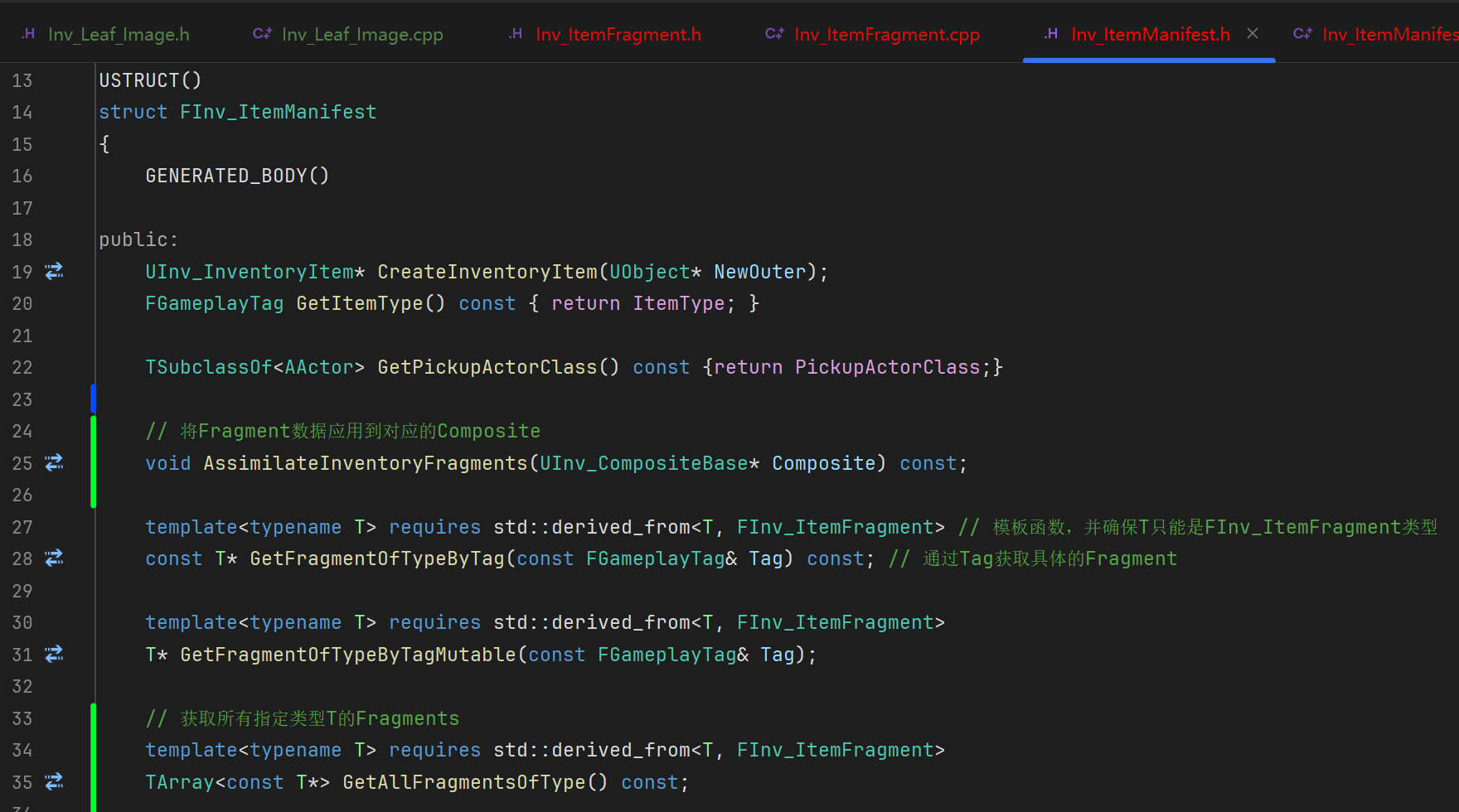This screenshot has width=1459, height=812.
Task: Click C++ file icon of Inv_Leaf_Image.cpp tab
Action: pos(262,34)
